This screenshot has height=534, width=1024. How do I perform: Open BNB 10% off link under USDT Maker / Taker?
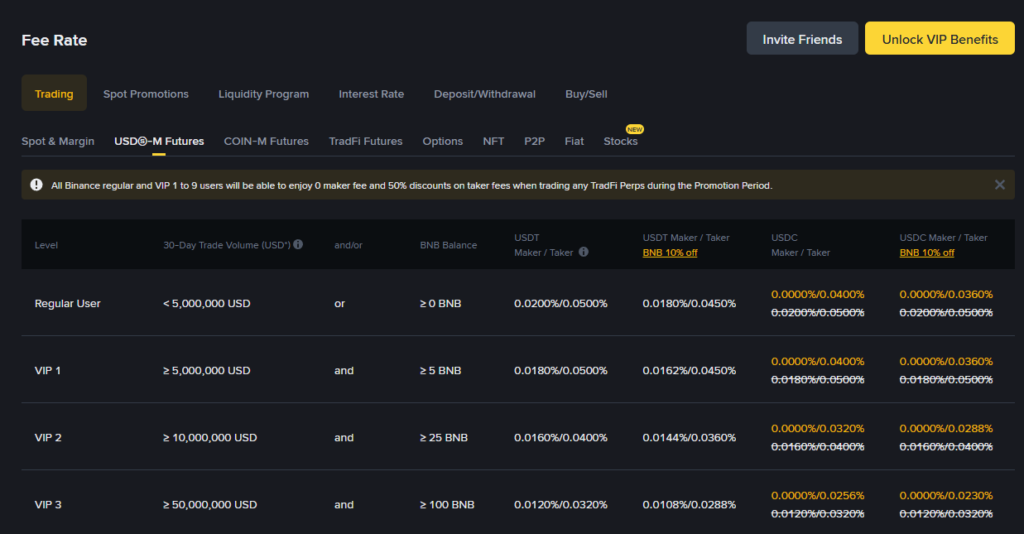(x=670, y=253)
